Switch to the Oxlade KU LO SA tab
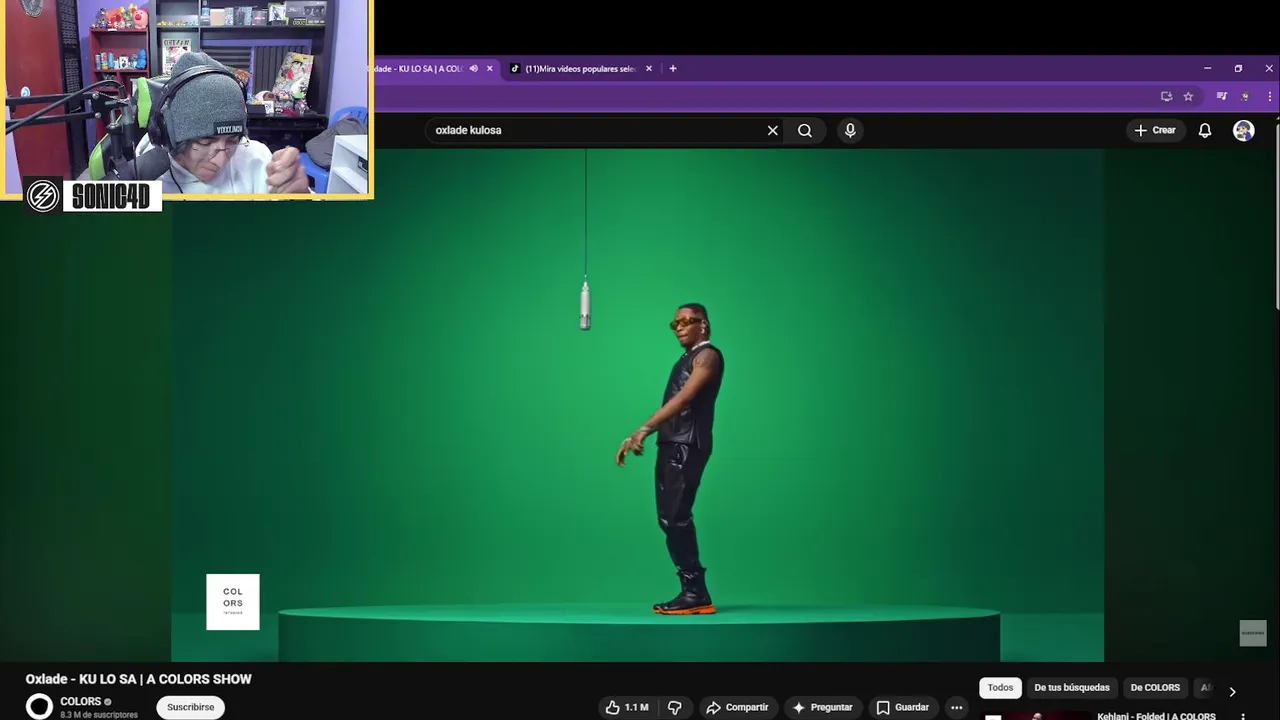This screenshot has width=1280, height=720. tap(415, 69)
